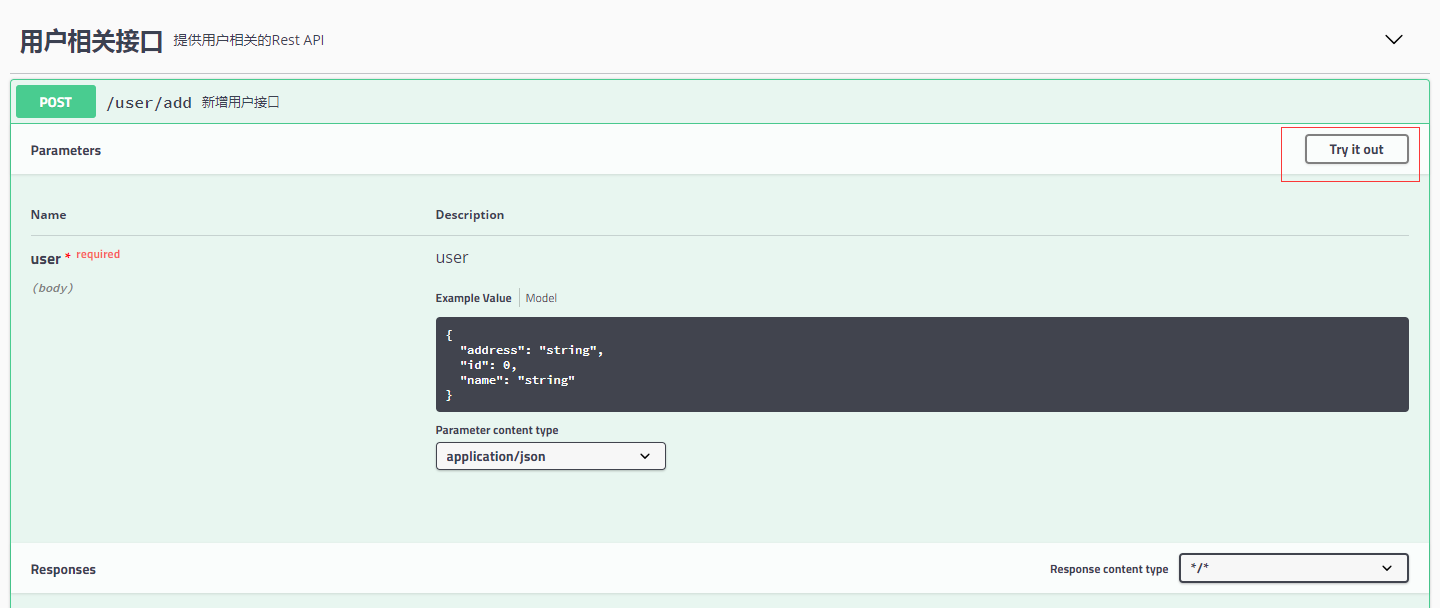Click the 新增用户接口 endpoint summary
Screen dimensions: 1440x608
pos(240,102)
